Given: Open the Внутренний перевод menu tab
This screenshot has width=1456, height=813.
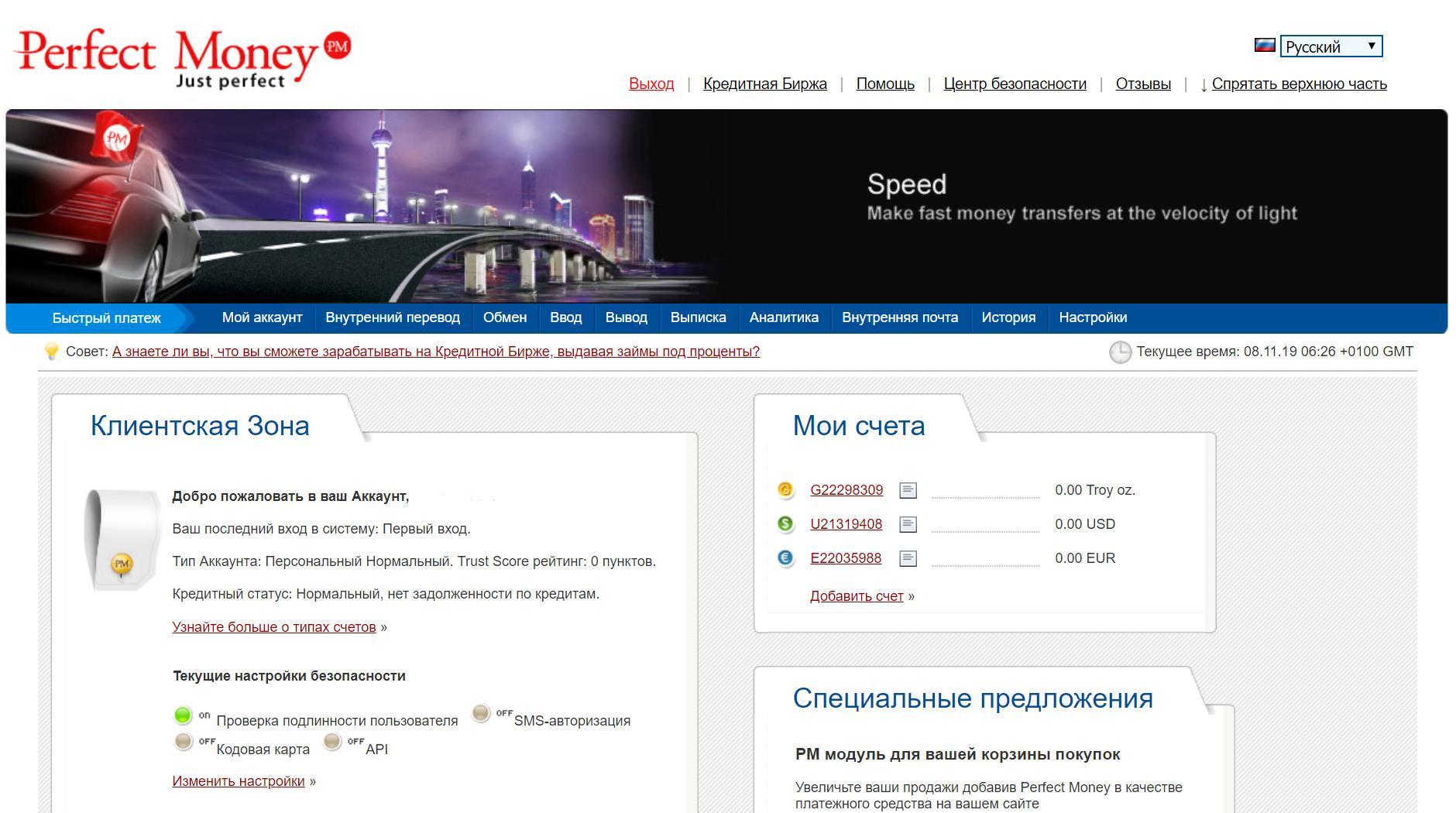Looking at the screenshot, I should tap(393, 317).
